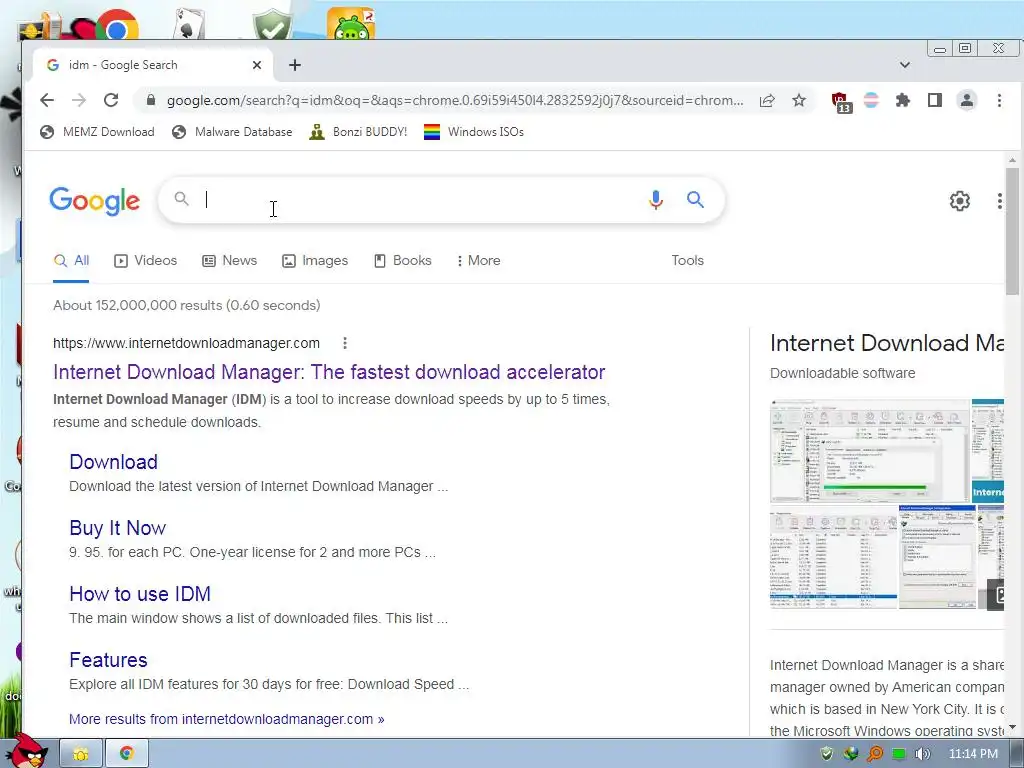Open the bottom-left IDM downloads list thumbnail
The height and width of the screenshot is (768, 1024).
pyautogui.click(x=834, y=557)
